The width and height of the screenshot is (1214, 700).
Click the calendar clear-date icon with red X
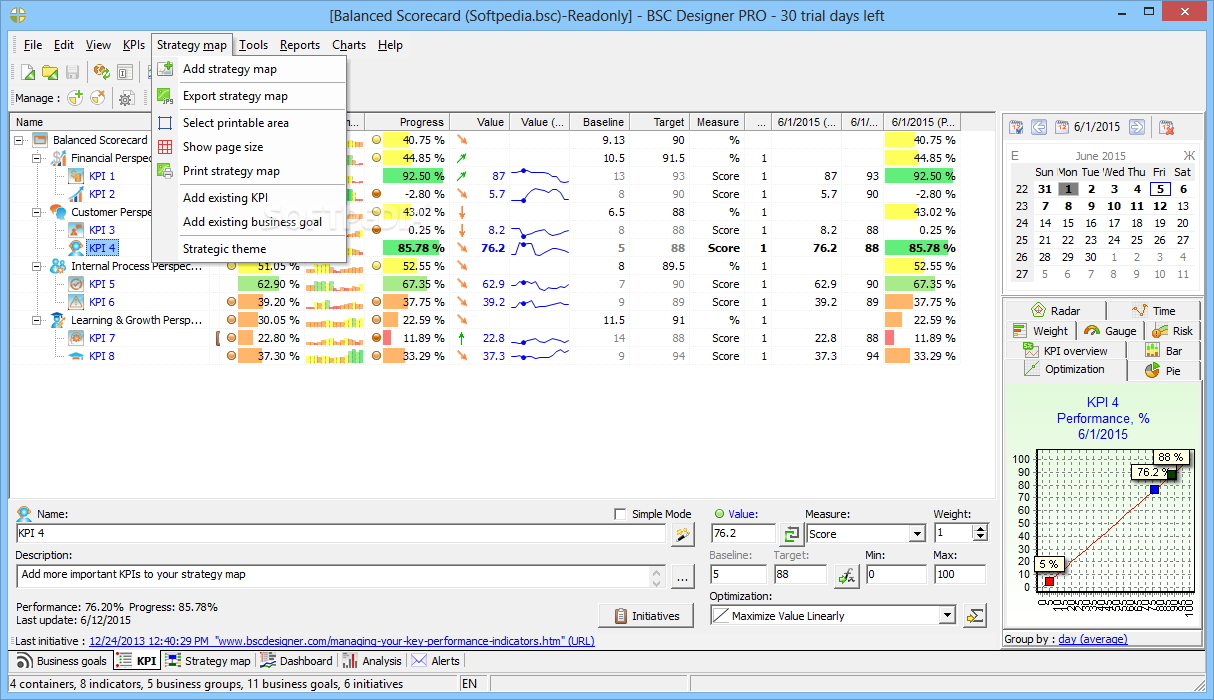[x=1166, y=127]
